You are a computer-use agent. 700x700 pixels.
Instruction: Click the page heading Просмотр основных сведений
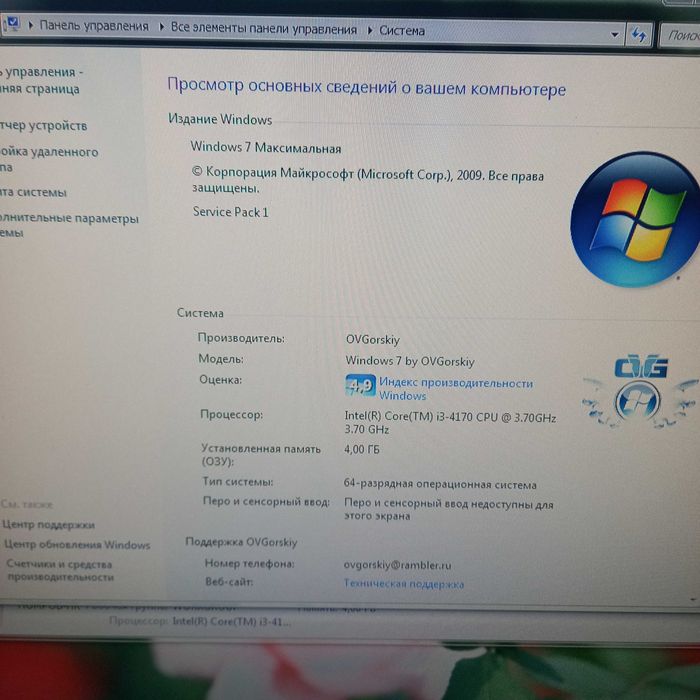[367, 87]
